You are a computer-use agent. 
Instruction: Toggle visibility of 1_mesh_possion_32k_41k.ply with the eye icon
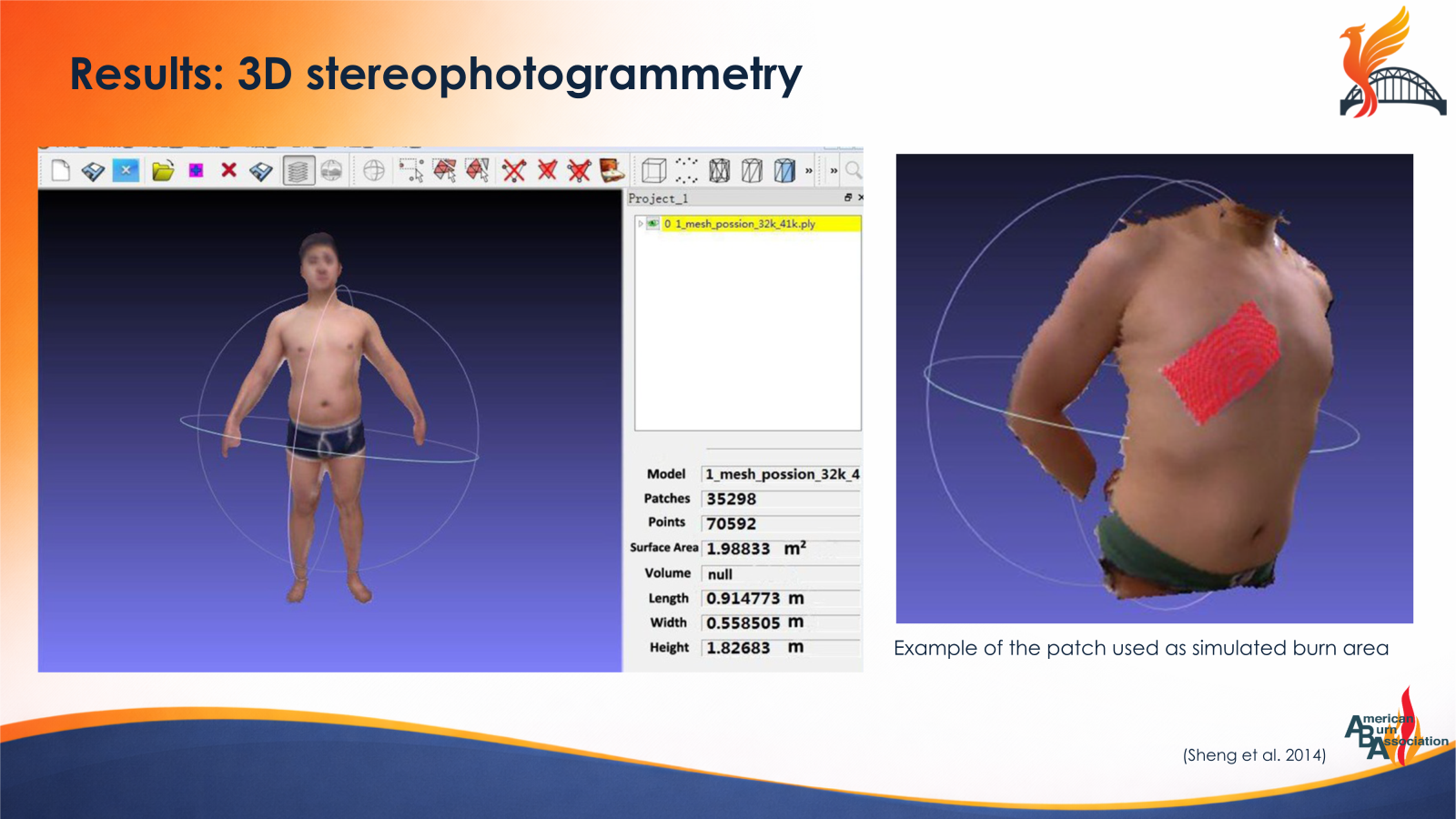pyautogui.click(x=652, y=222)
